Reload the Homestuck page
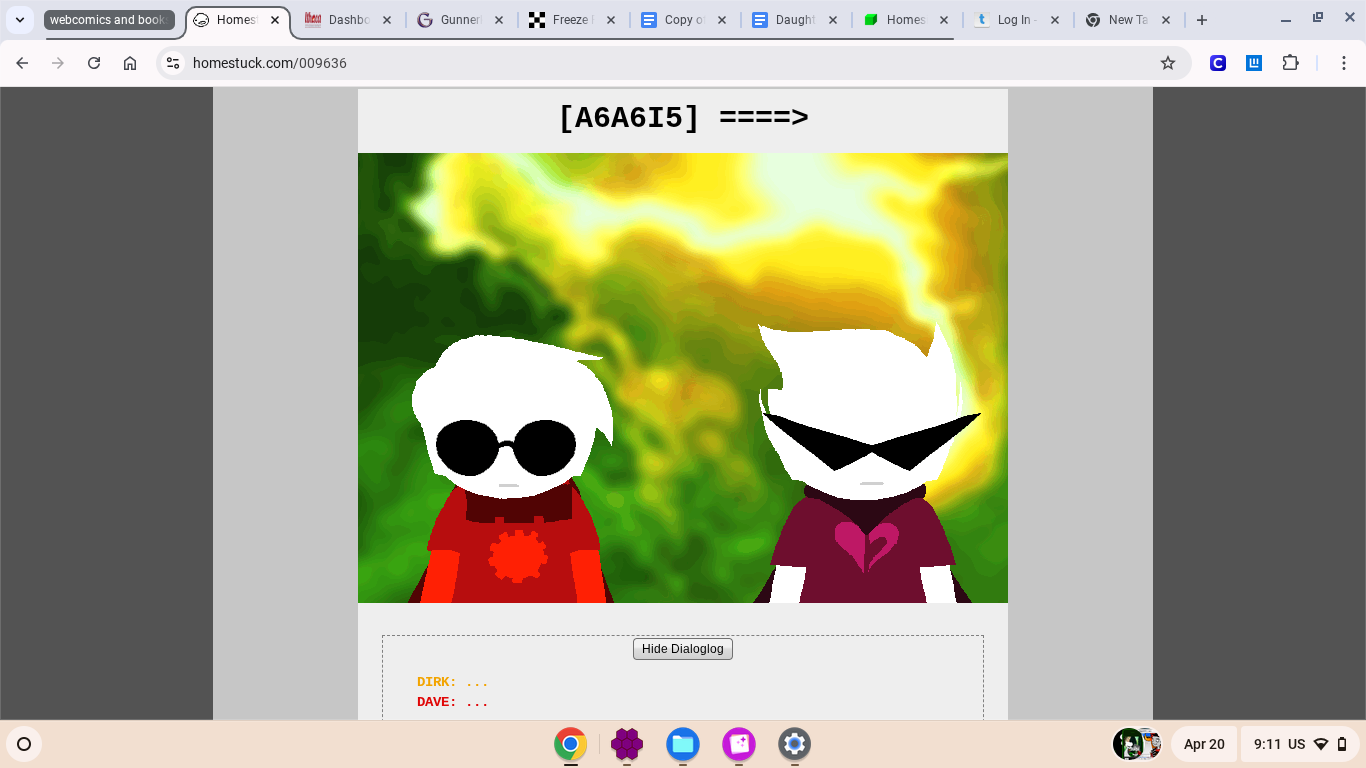 [94, 63]
